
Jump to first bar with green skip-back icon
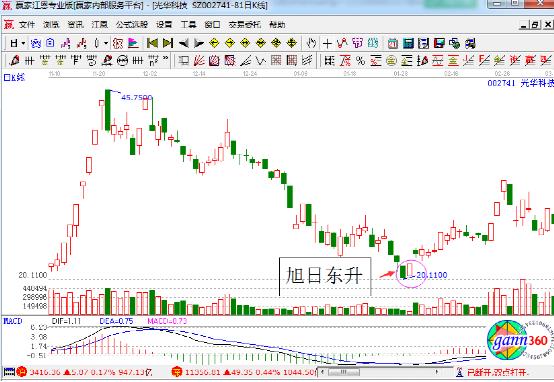(x=152, y=43)
